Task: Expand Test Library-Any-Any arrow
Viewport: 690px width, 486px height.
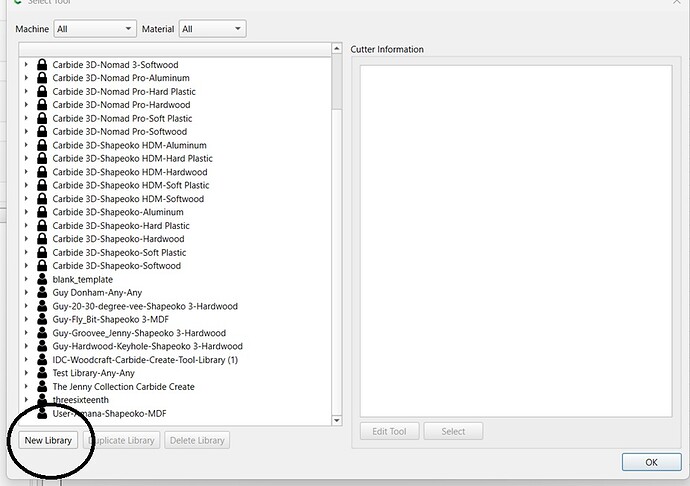Action: click(x=26, y=373)
